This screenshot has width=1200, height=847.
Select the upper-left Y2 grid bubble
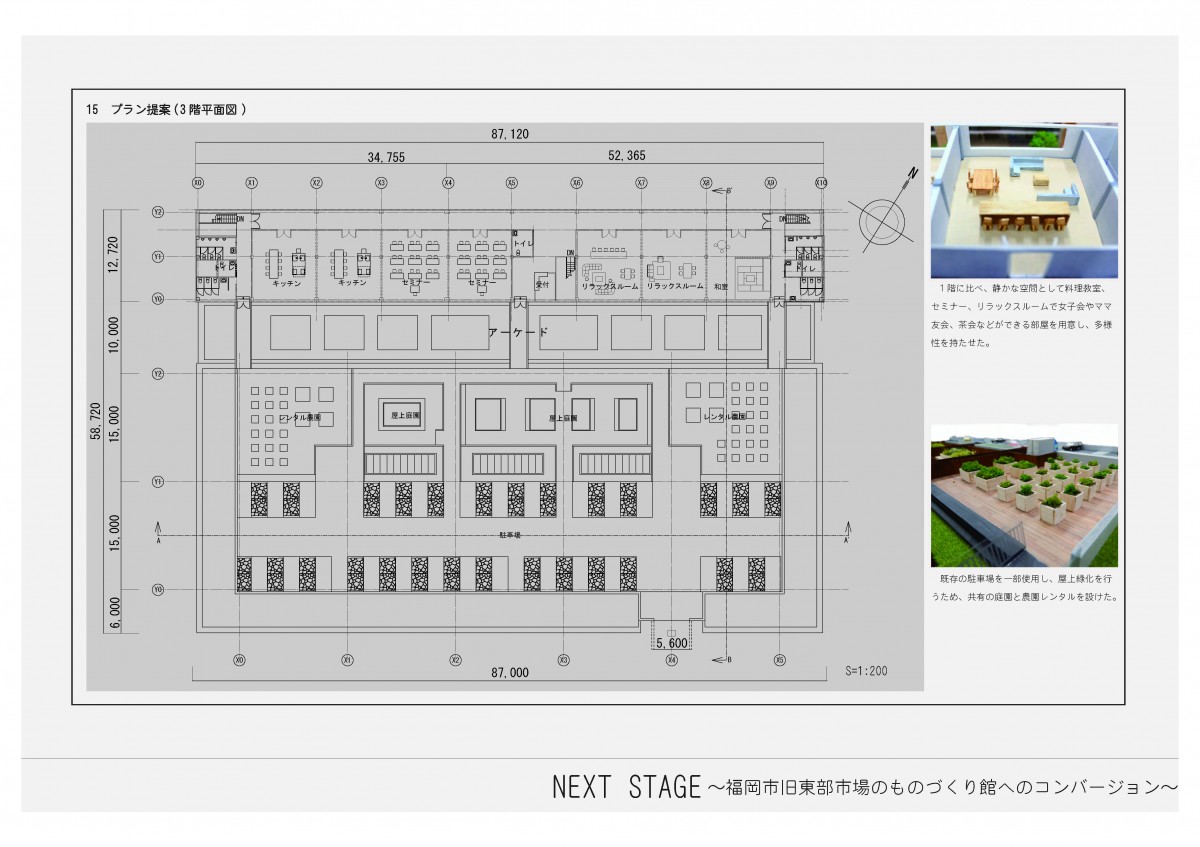(x=158, y=212)
